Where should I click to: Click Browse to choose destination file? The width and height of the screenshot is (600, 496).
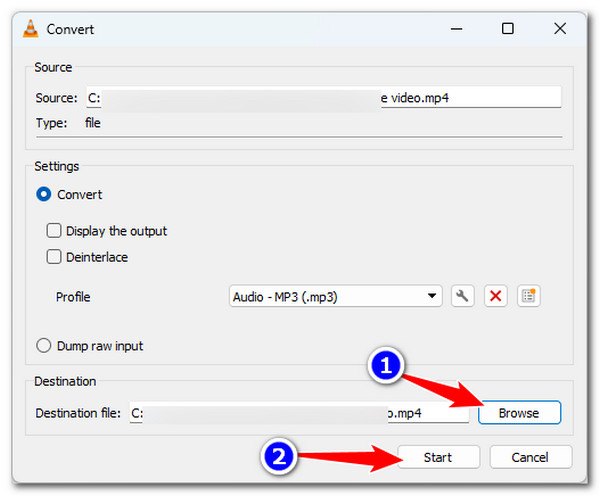tap(519, 413)
